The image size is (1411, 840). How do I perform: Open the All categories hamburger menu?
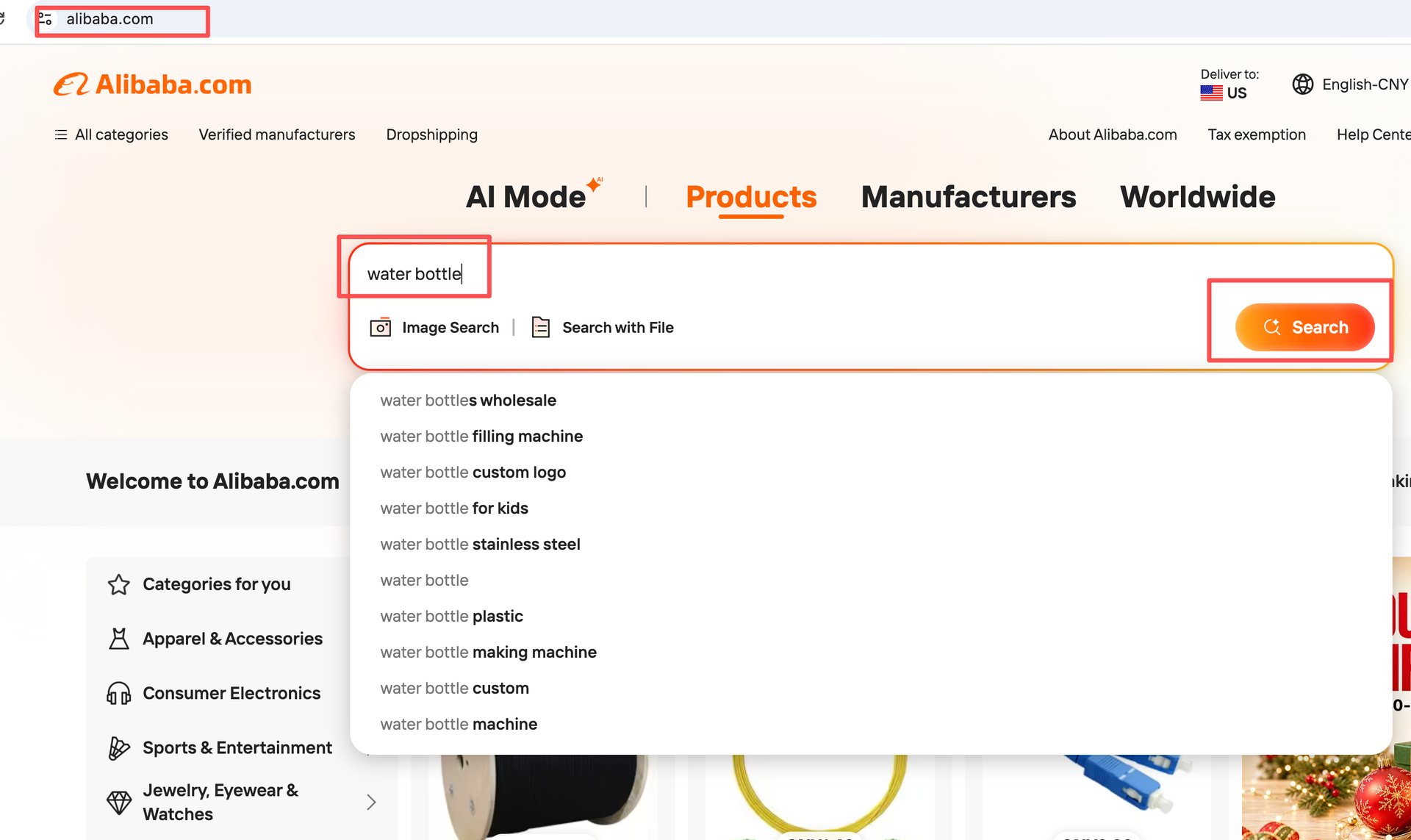[111, 134]
